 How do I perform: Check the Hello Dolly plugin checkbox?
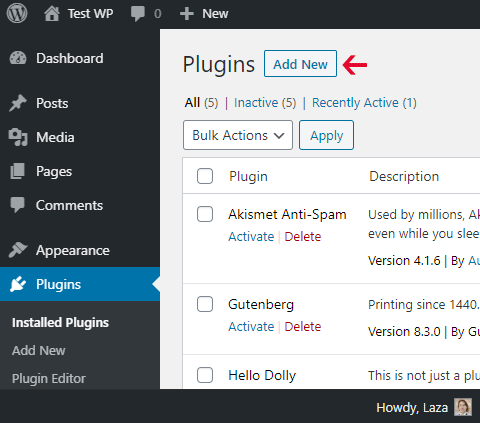205,375
